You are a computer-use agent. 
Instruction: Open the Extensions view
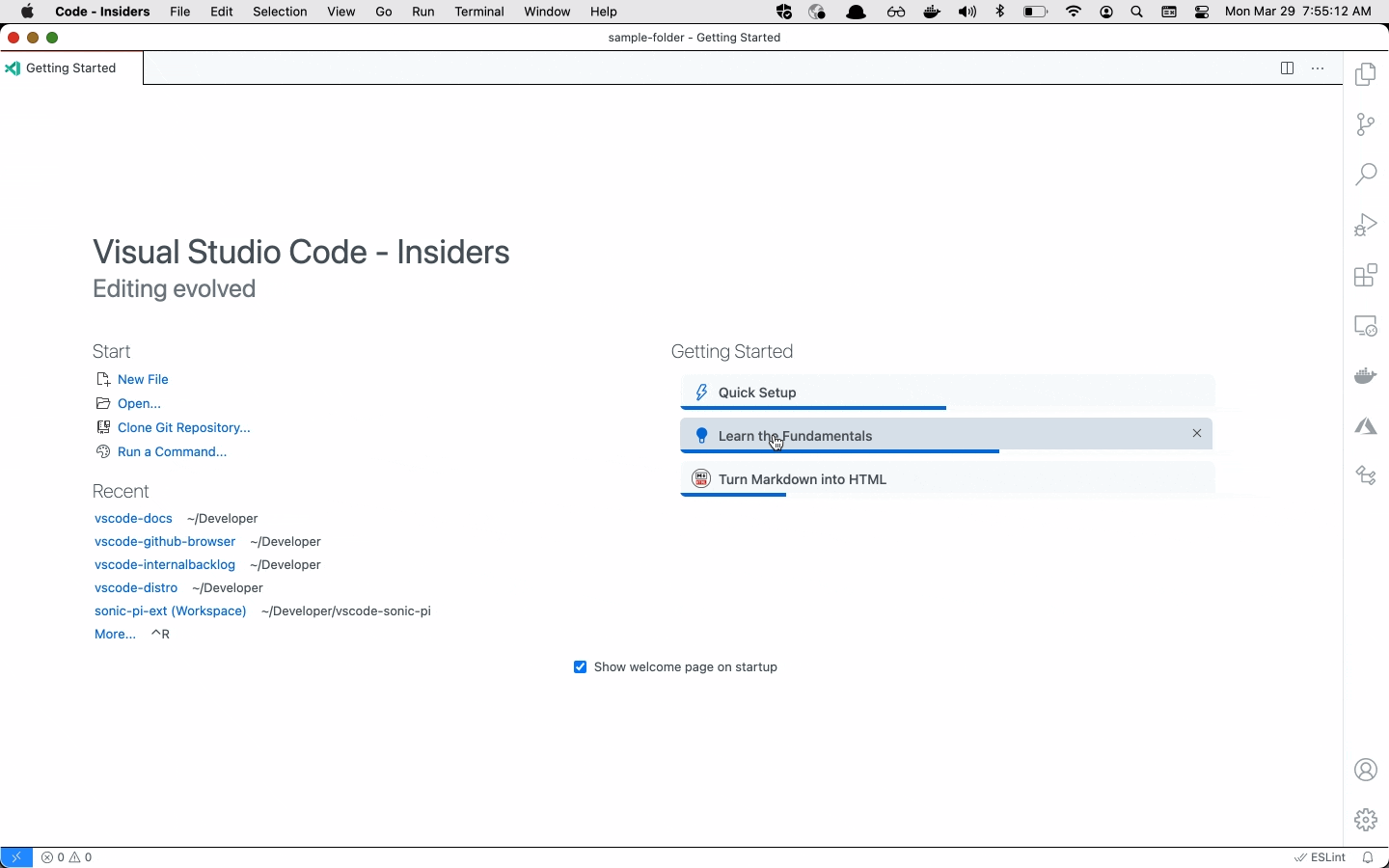coord(1367,277)
